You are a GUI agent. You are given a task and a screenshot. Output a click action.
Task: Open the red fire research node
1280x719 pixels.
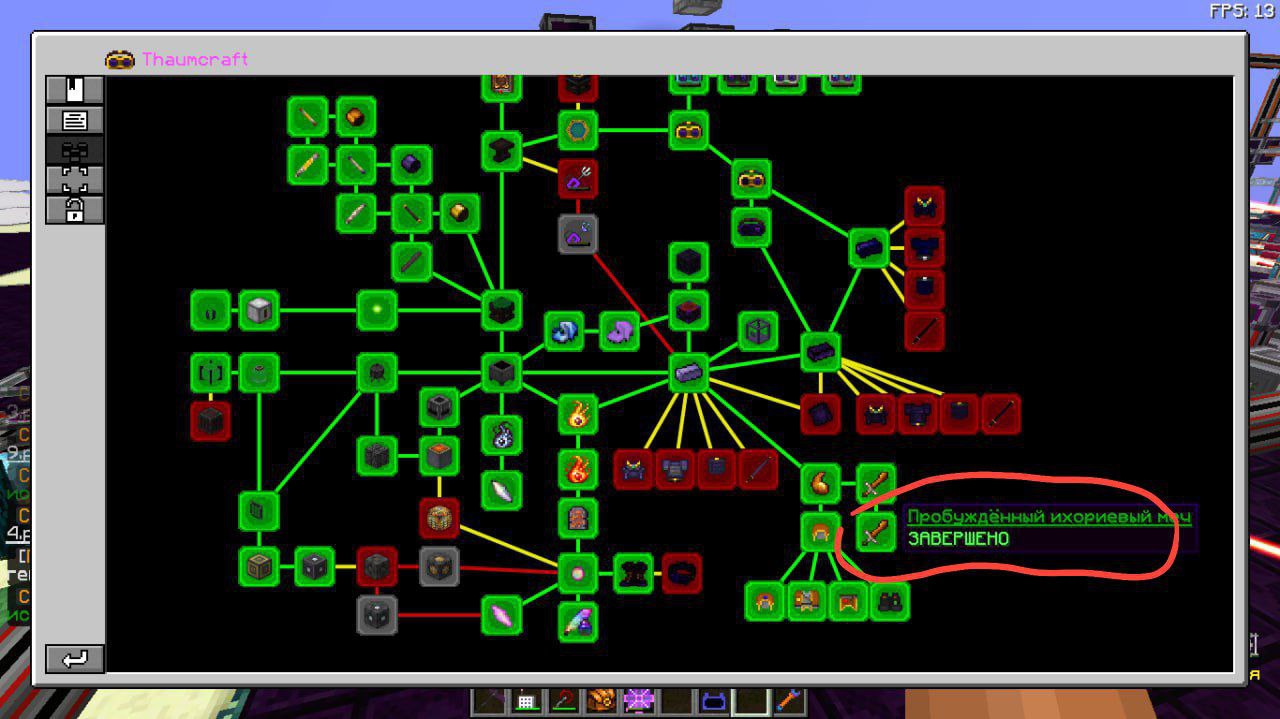(x=578, y=469)
